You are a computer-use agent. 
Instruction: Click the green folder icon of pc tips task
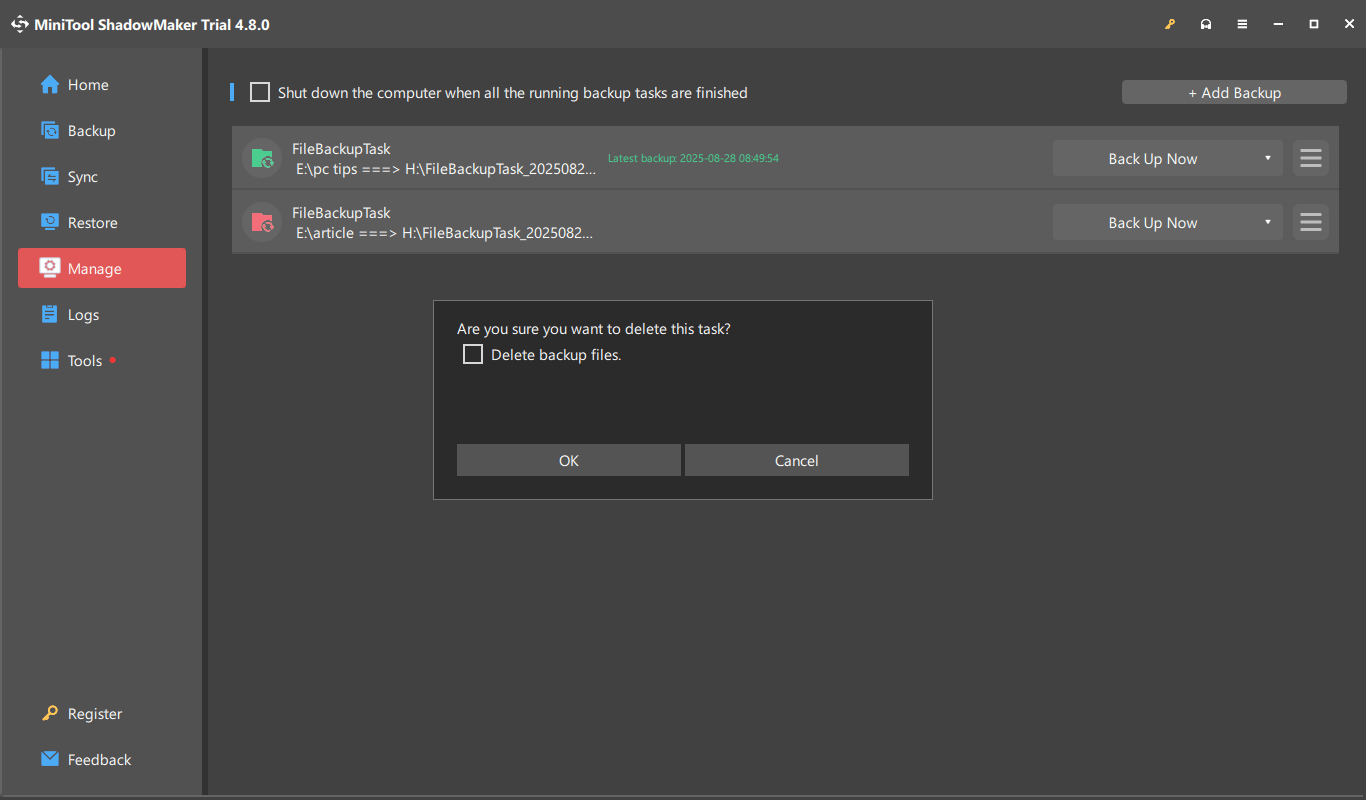[x=261, y=157]
